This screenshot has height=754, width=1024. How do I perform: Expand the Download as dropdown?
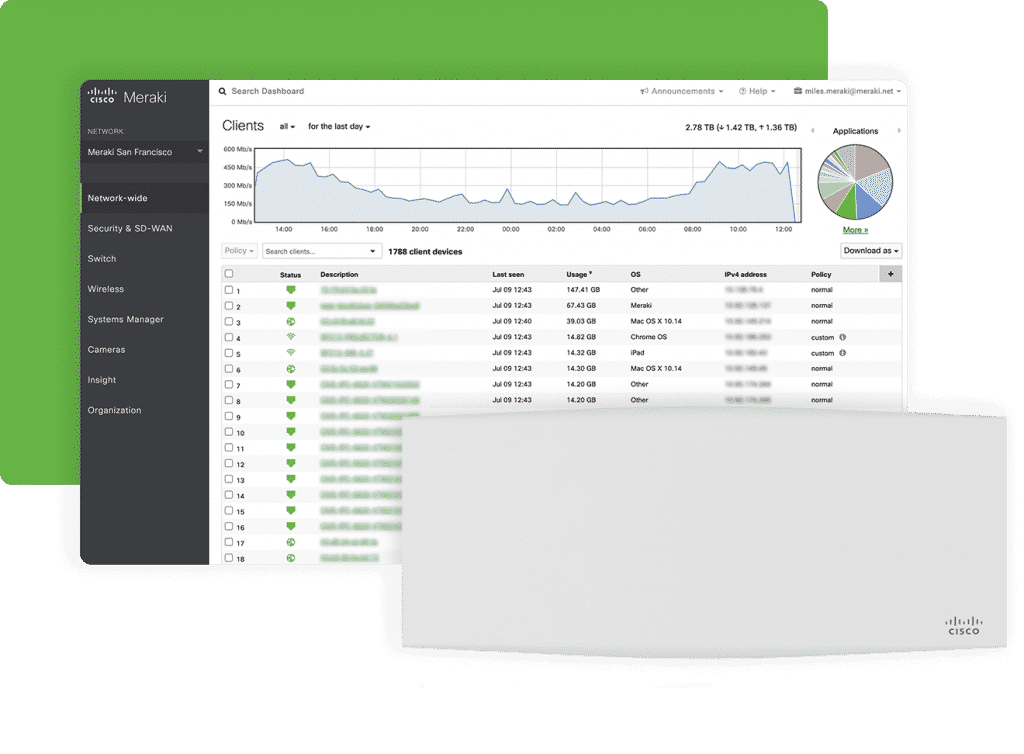coord(871,251)
